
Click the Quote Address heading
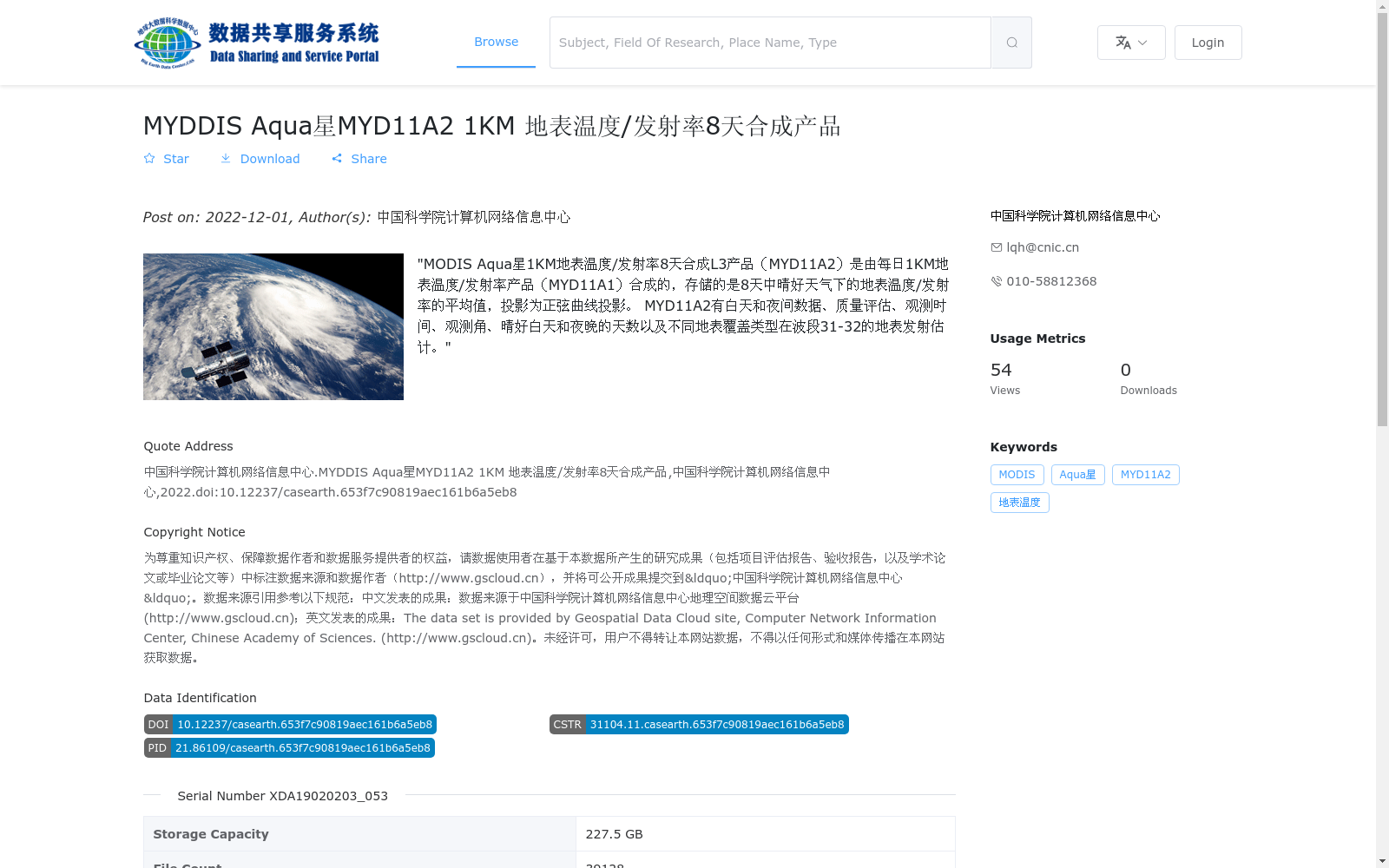(188, 446)
